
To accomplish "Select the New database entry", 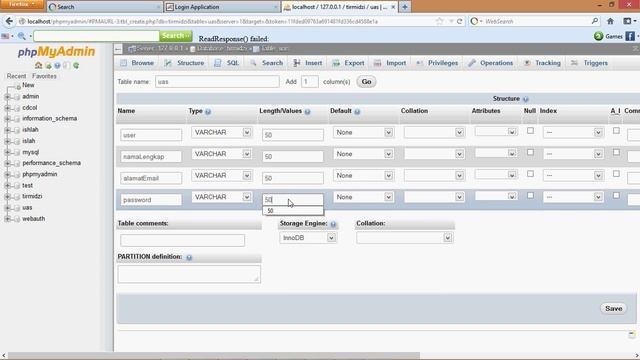I will (28, 85).
